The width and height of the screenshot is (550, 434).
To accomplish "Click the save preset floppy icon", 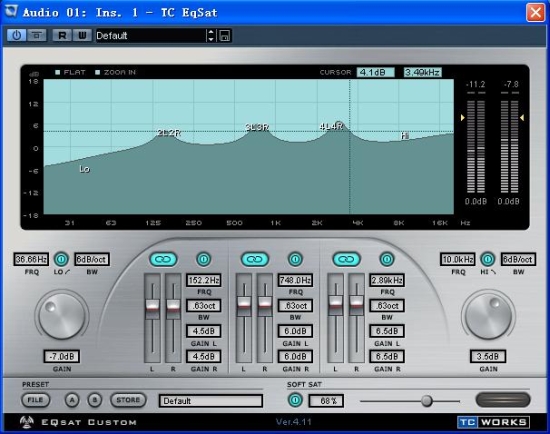I will (225, 35).
